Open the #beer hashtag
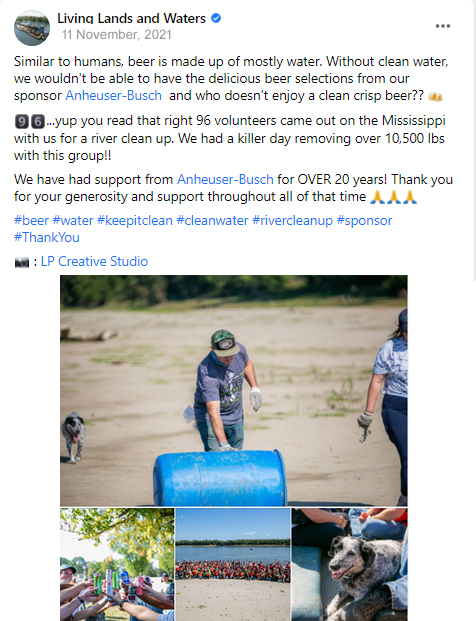The image size is (476, 621). [32, 220]
